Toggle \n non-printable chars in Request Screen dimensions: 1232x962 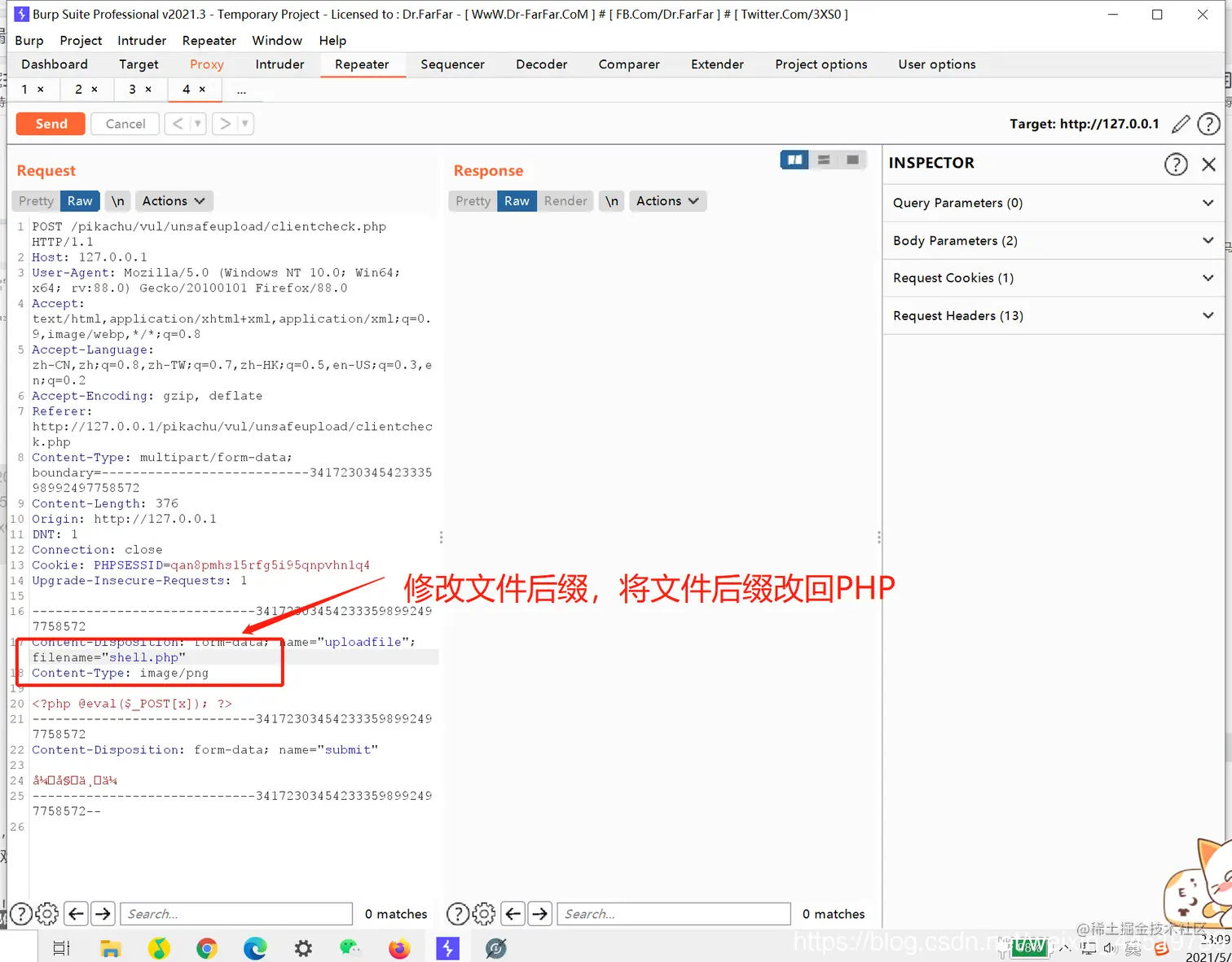pos(118,201)
